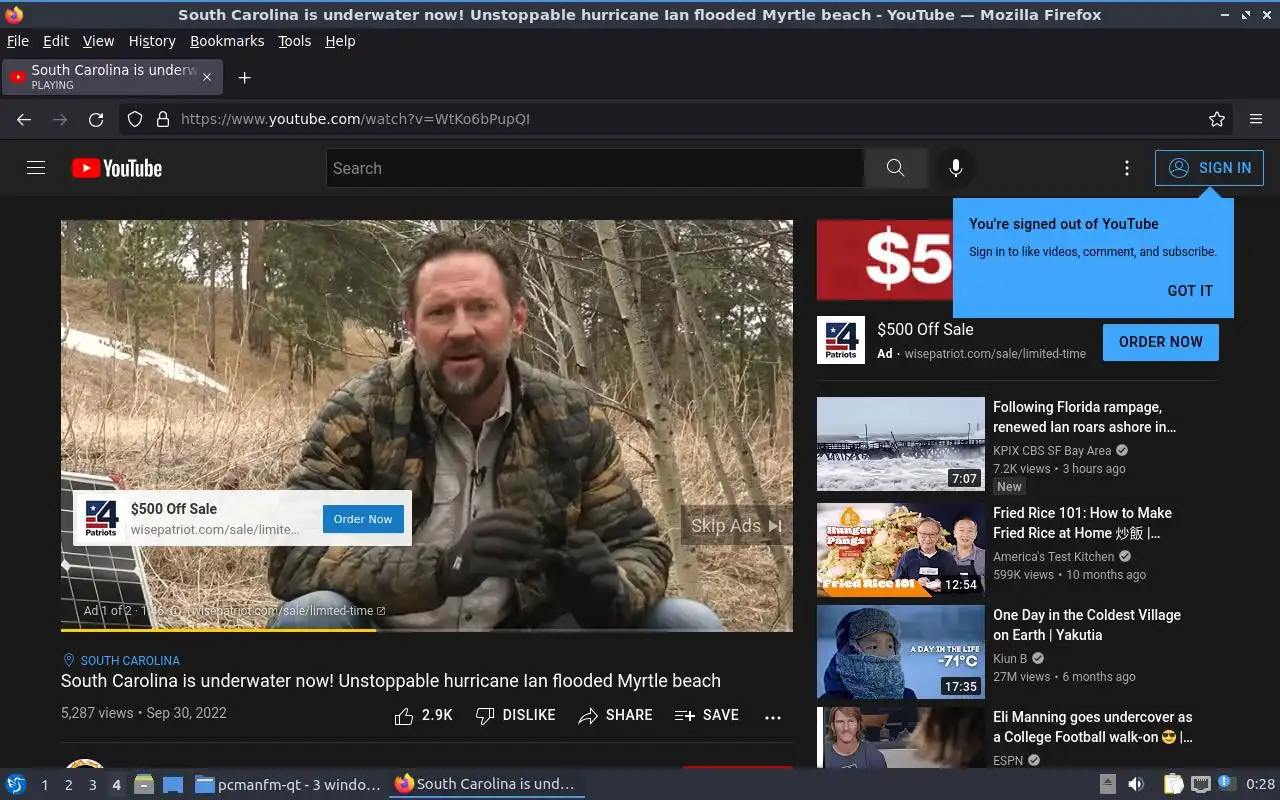Screen dimensions: 1280x800
Task: Open the Edit menu
Action: (56, 41)
